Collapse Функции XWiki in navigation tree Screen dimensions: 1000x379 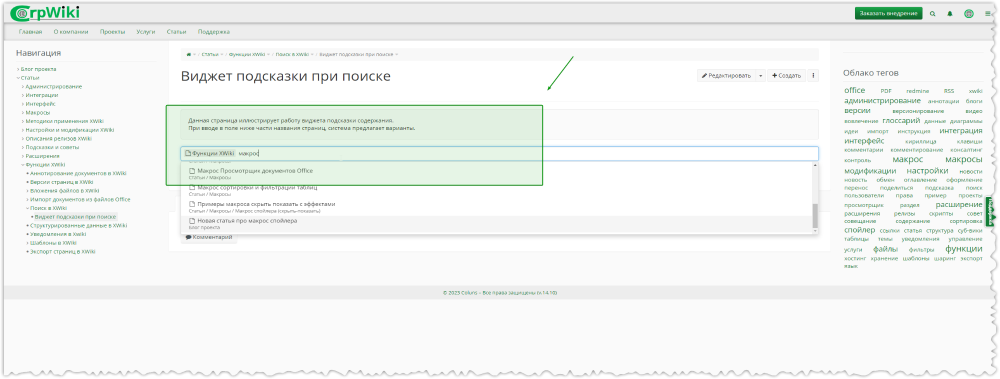pos(22,165)
